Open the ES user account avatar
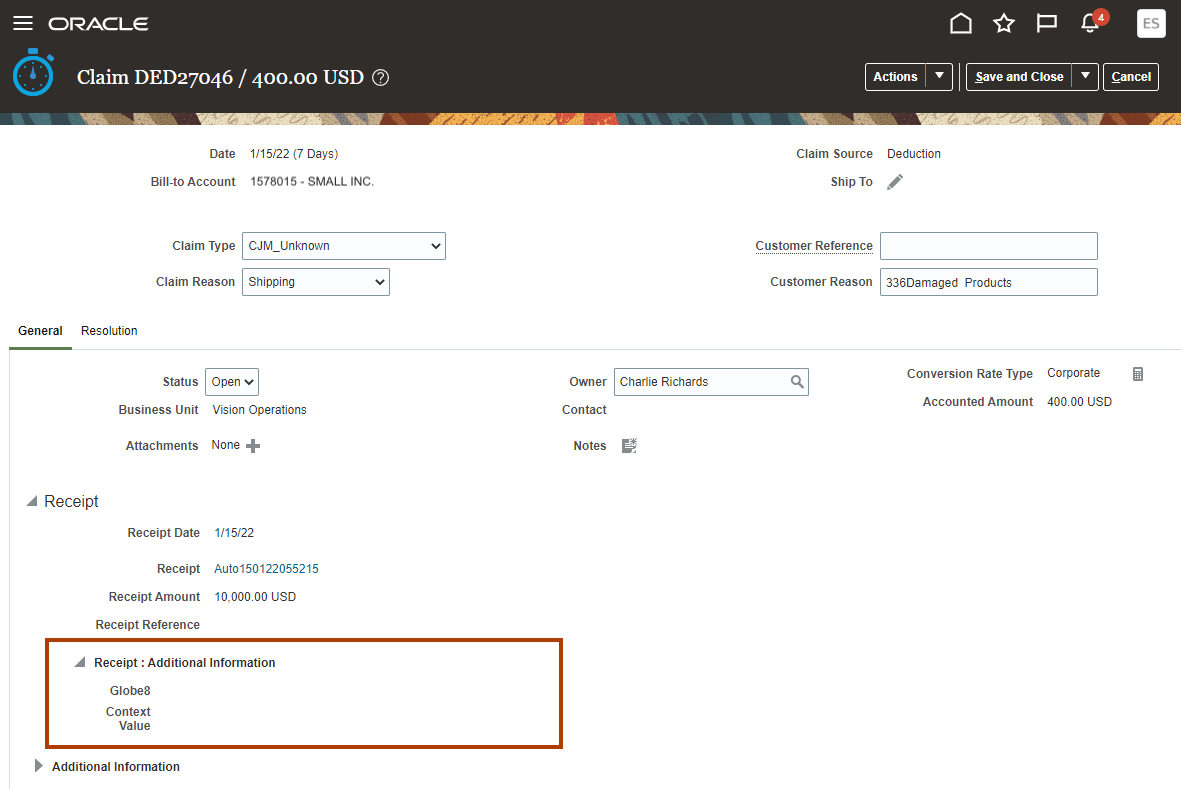The width and height of the screenshot is (1181, 789). pyautogui.click(x=1150, y=23)
